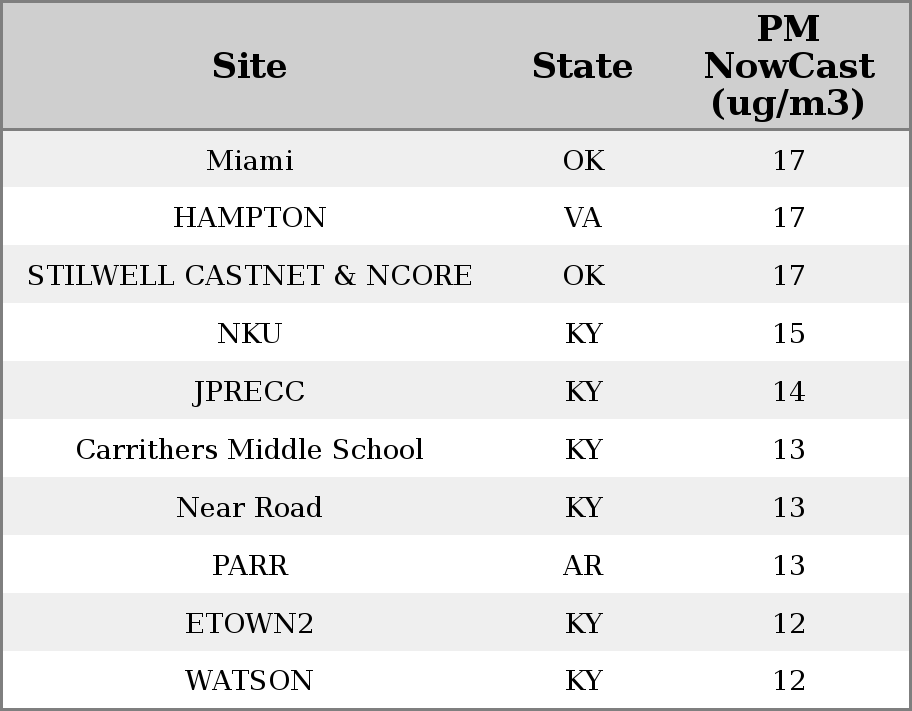The width and height of the screenshot is (912, 711).
Task: Click the KY state beside WATSON
Action: [x=583, y=680]
